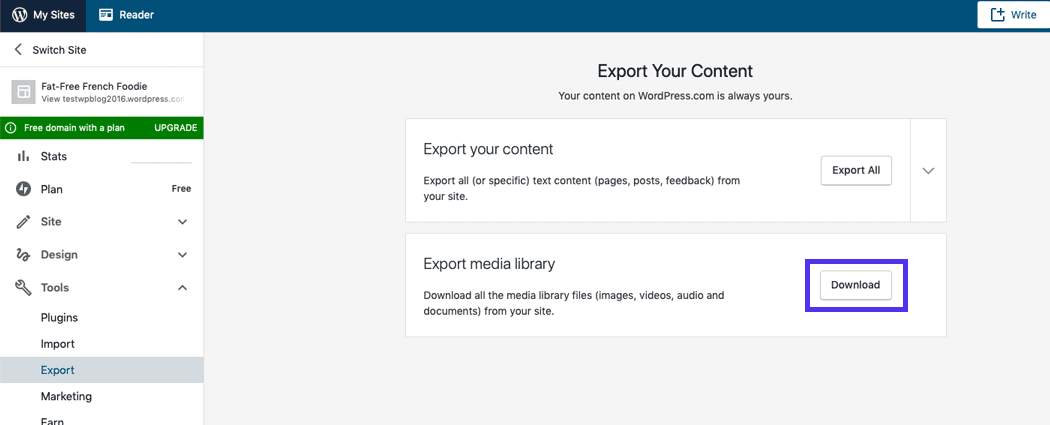Click the Fat-Free French Foodie site icon
The width and height of the screenshot is (1050, 425).
(x=23, y=92)
